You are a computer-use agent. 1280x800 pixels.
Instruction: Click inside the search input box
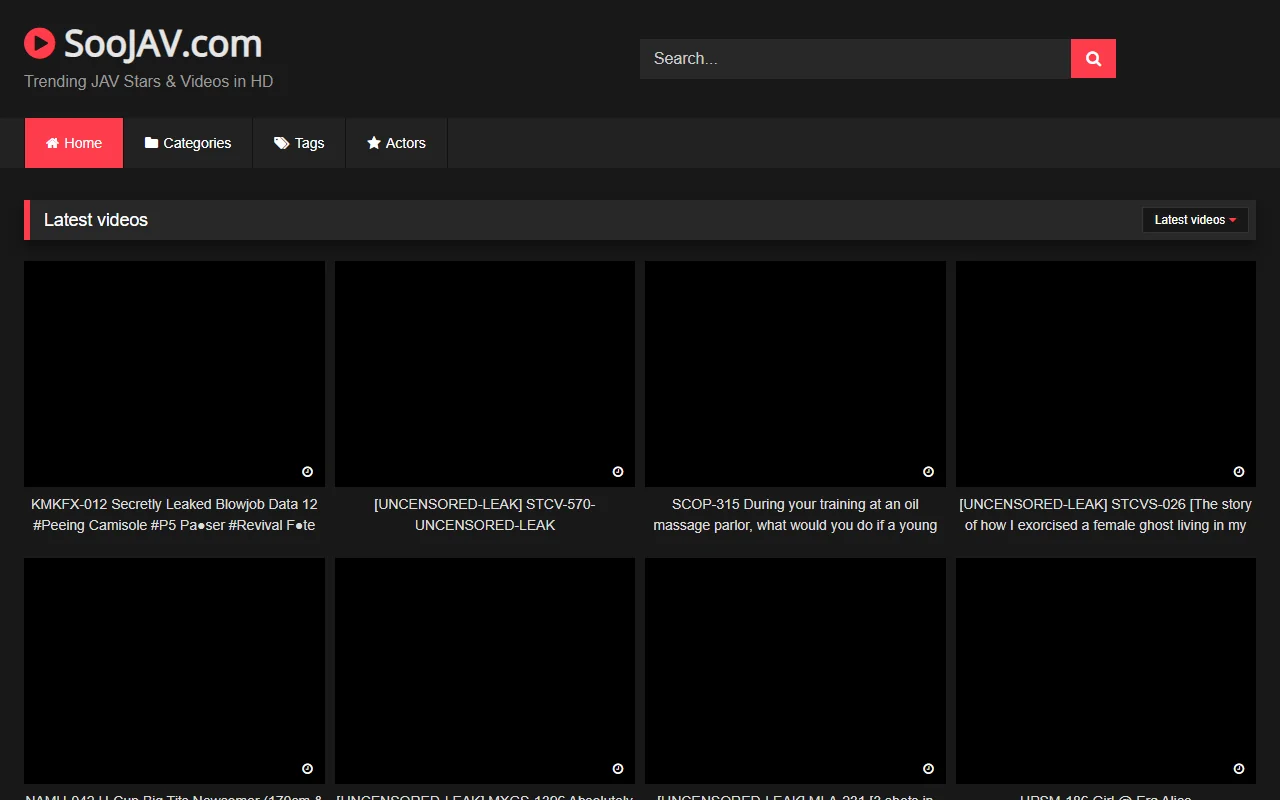(x=854, y=58)
